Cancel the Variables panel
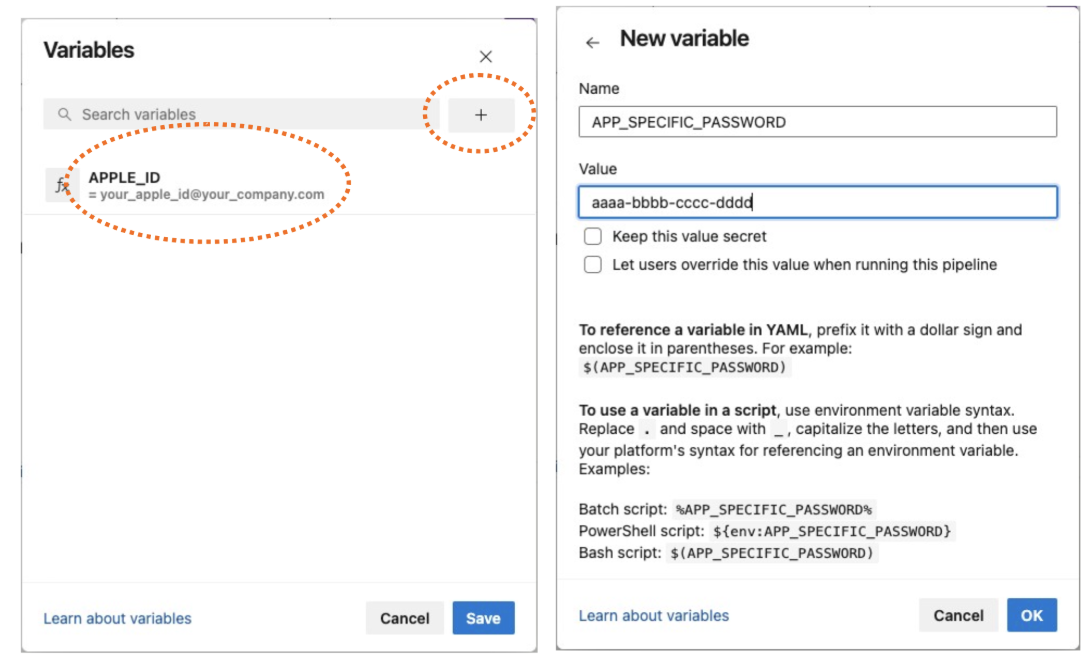This screenshot has width=1086, height=656. pyautogui.click(x=405, y=618)
